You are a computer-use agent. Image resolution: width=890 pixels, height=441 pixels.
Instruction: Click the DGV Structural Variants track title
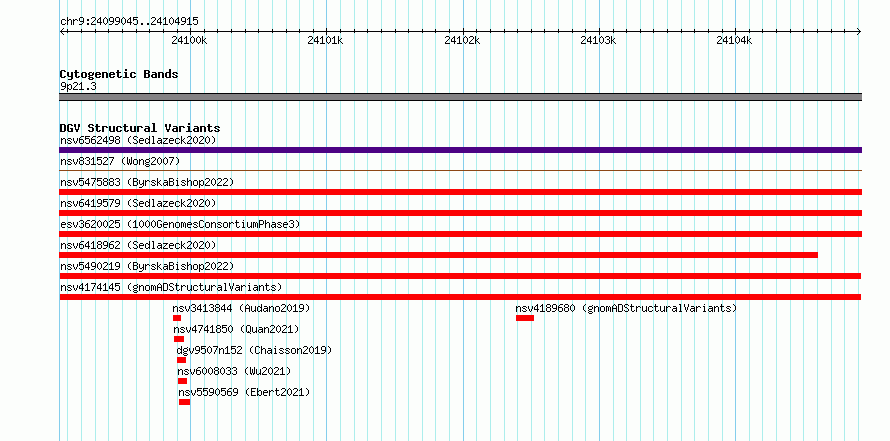click(140, 128)
